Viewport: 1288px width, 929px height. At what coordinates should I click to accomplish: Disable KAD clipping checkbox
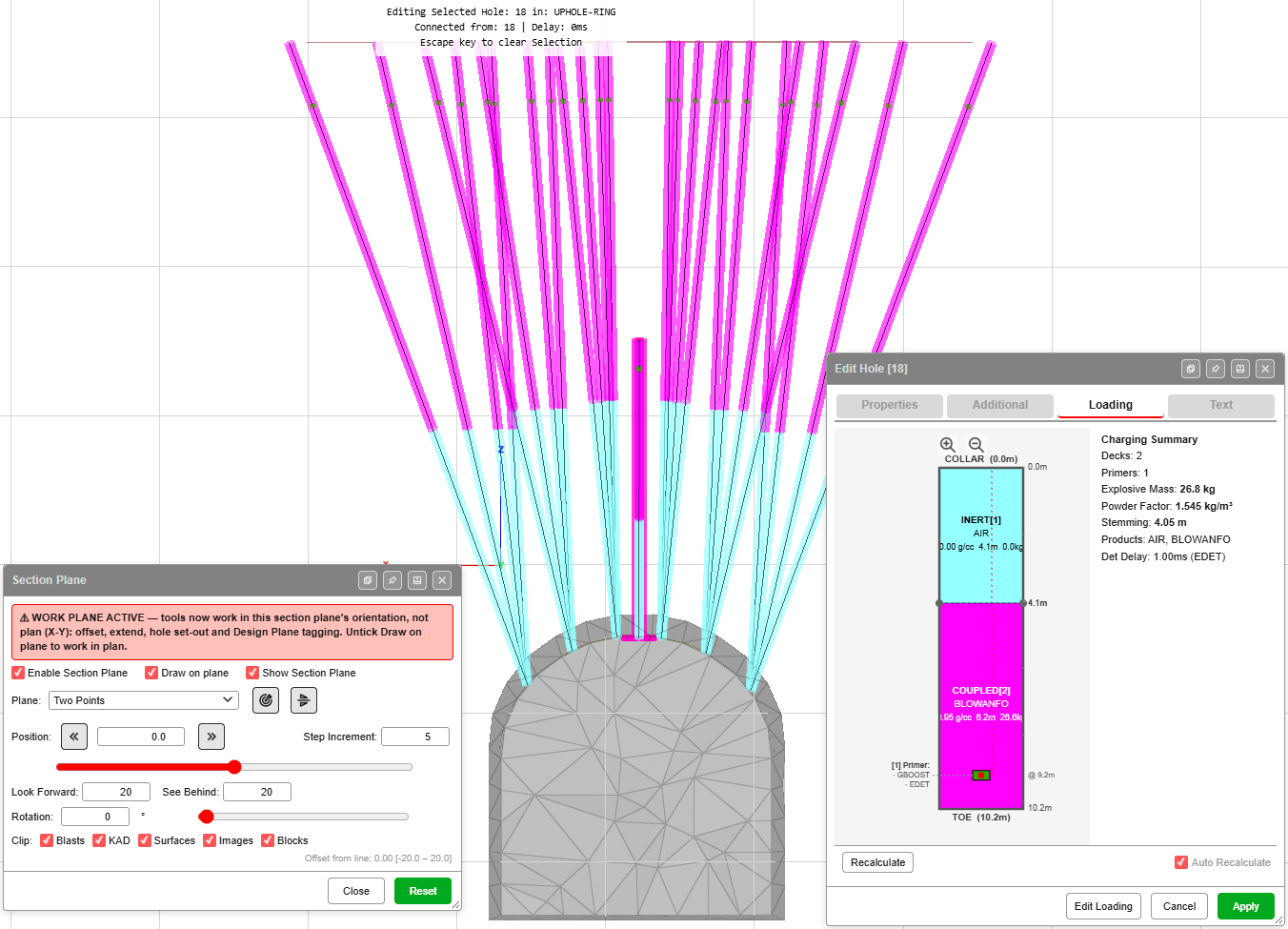[99, 840]
